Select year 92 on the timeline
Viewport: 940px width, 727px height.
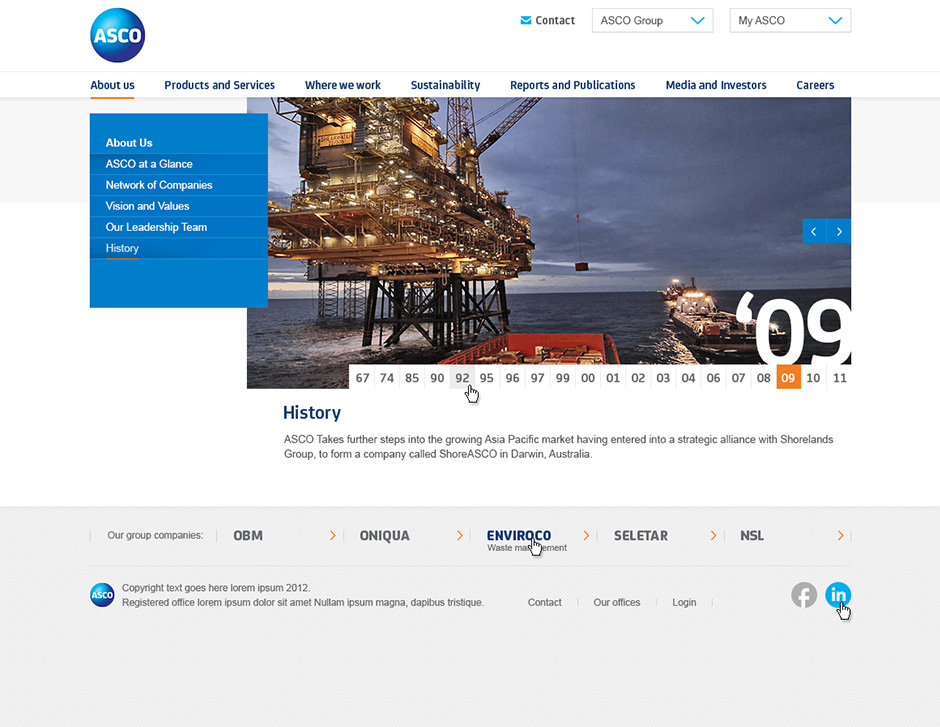click(x=462, y=378)
